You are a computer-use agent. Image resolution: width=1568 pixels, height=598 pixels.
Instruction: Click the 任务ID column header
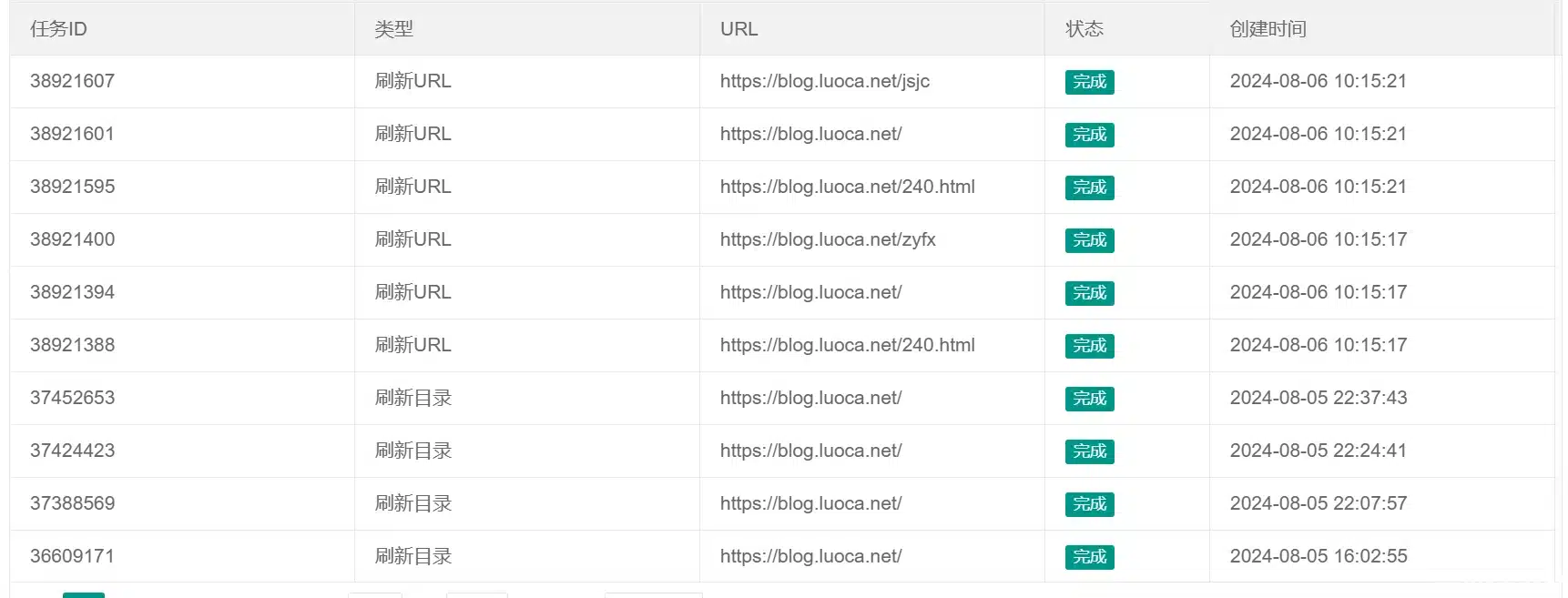point(58,29)
